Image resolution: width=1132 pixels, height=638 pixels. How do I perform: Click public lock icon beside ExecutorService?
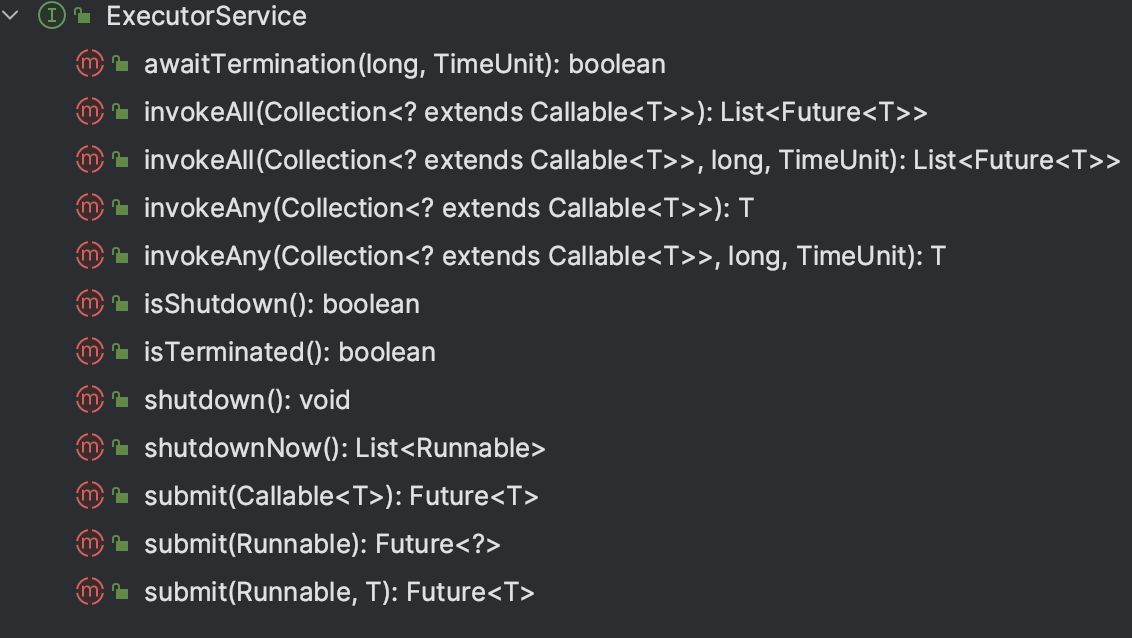(82, 17)
